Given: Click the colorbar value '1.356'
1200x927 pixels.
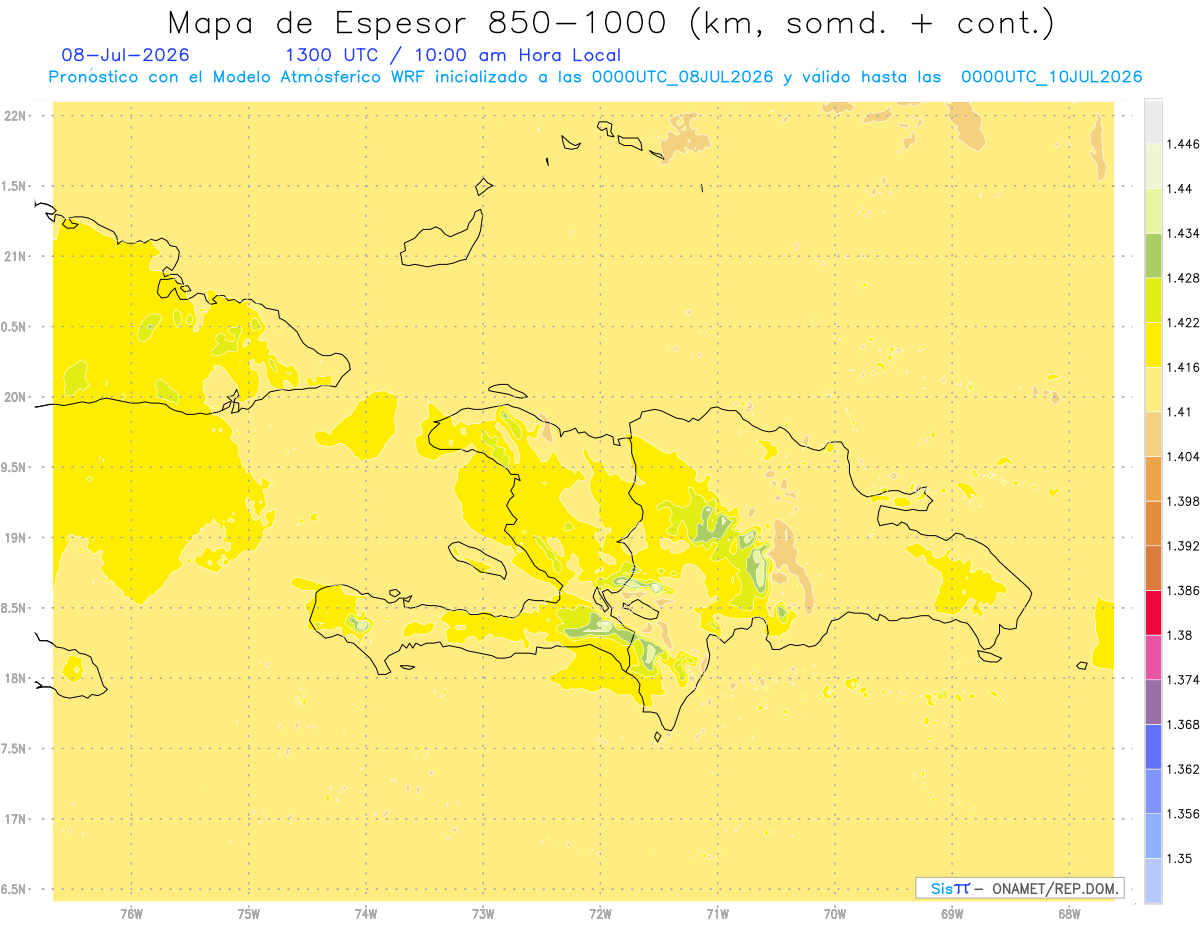Looking at the screenshot, I should pos(1182,814).
